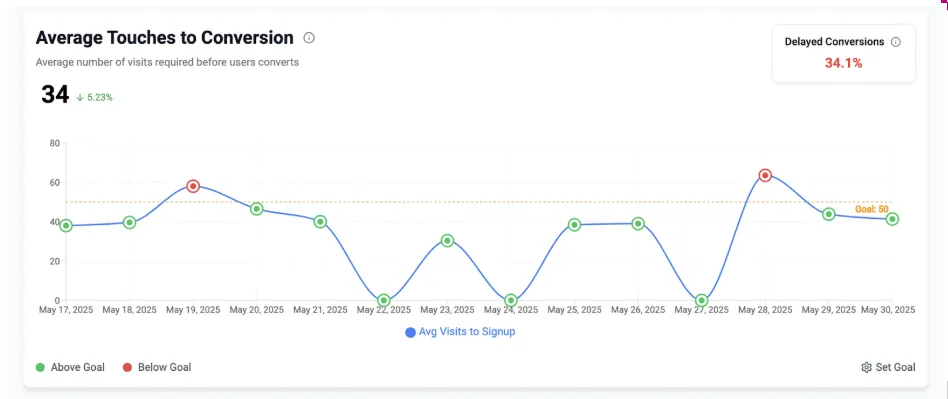This screenshot has height=399, width=948.
Task: Click the info icon next to Delayed Conversions
Action: tap(896, 42)
